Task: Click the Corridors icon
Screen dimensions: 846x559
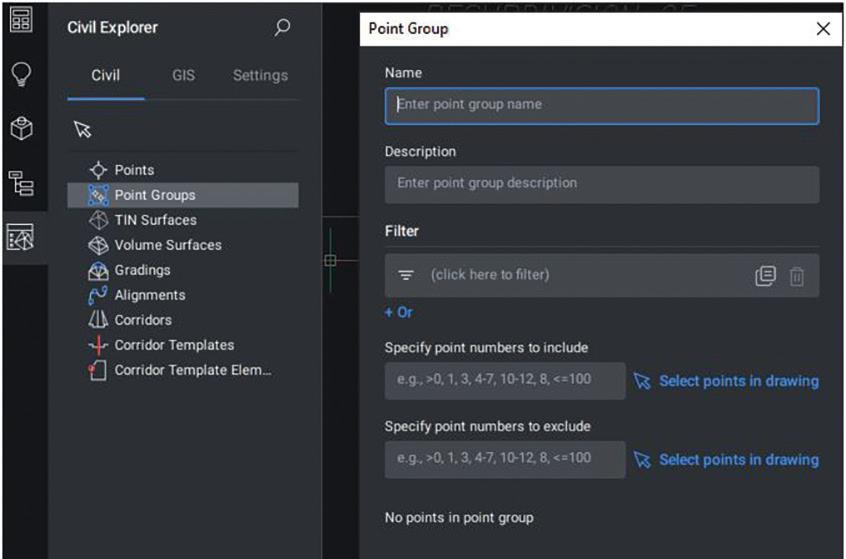Action: [x=98, y=320]
